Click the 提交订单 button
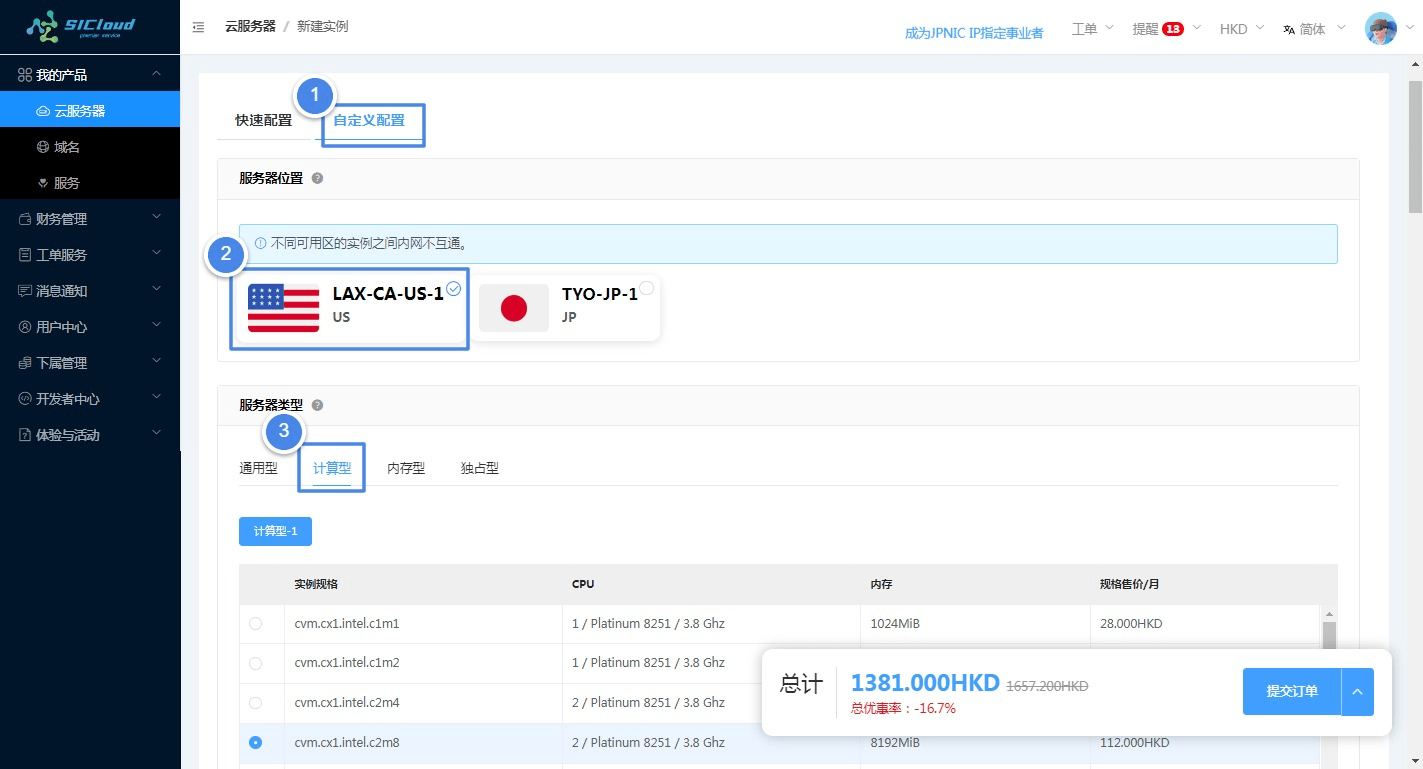Screen dimensions: 1423x769 1291,691
